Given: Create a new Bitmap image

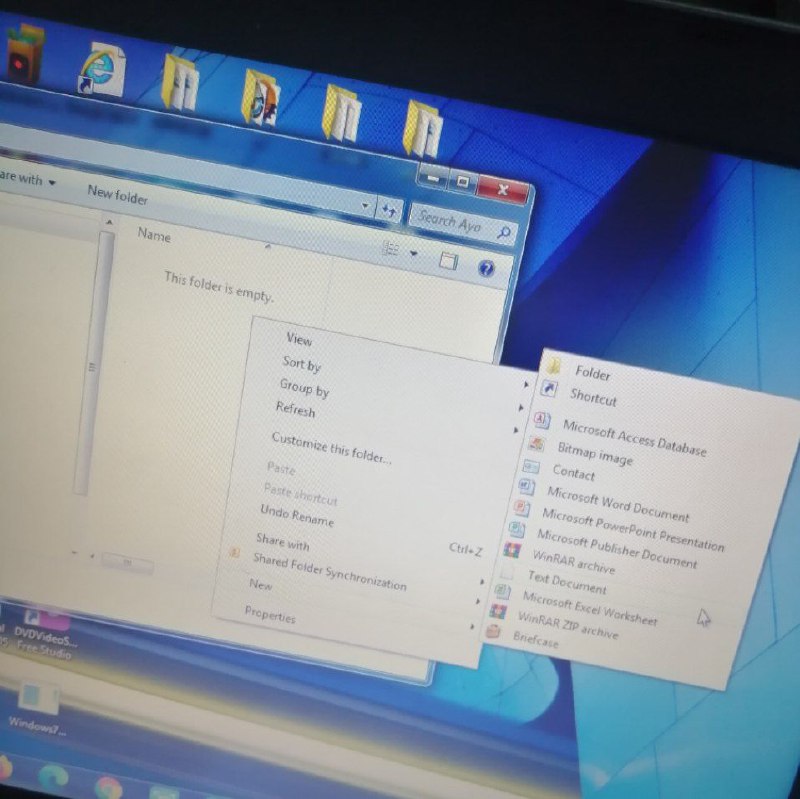Looking at the screenshot, I should (595, 453).
